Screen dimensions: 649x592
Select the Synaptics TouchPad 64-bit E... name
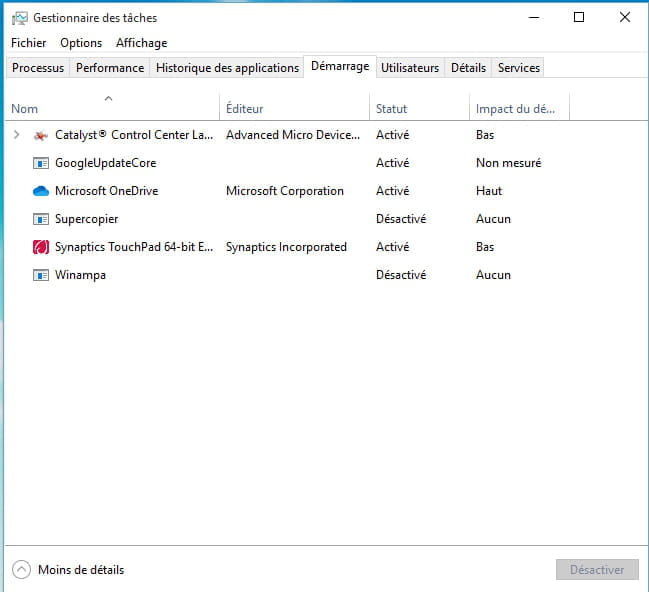(134, 247)
